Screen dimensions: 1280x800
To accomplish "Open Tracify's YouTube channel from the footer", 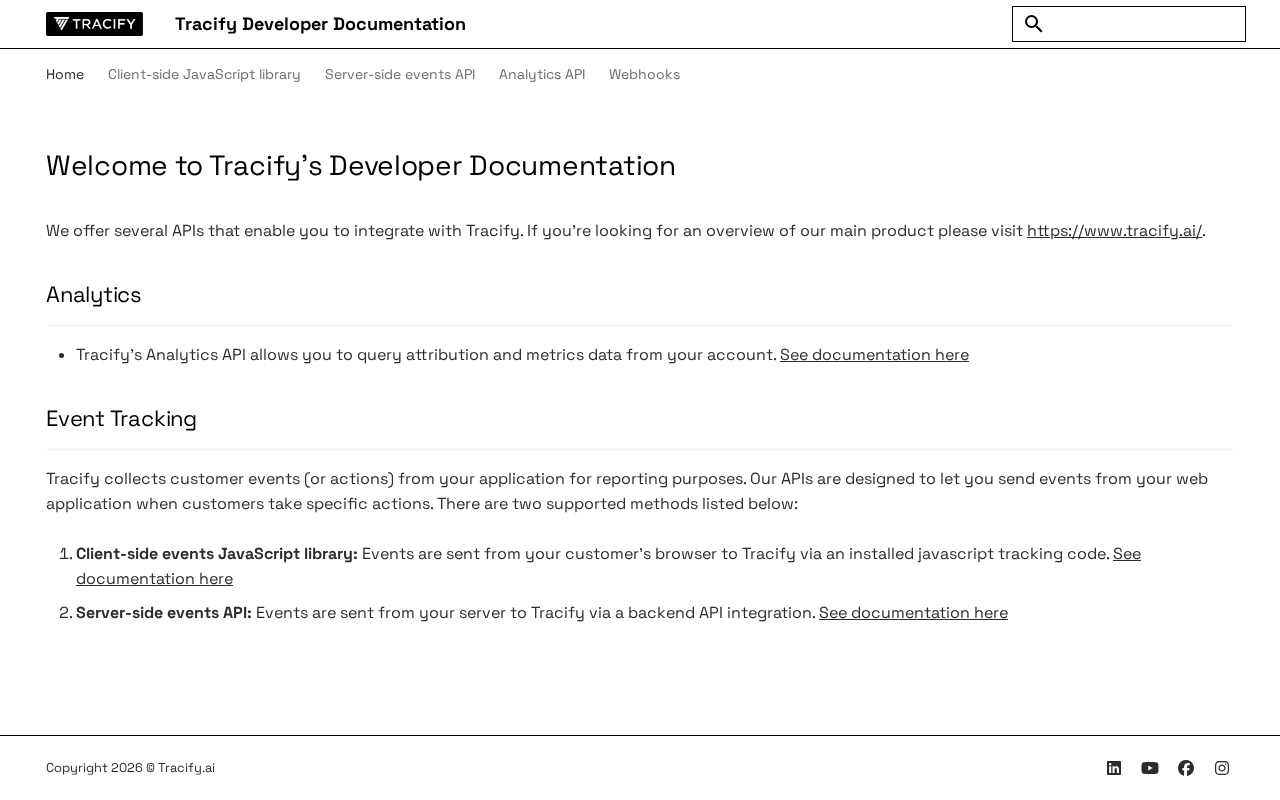I will [1150, 768].
